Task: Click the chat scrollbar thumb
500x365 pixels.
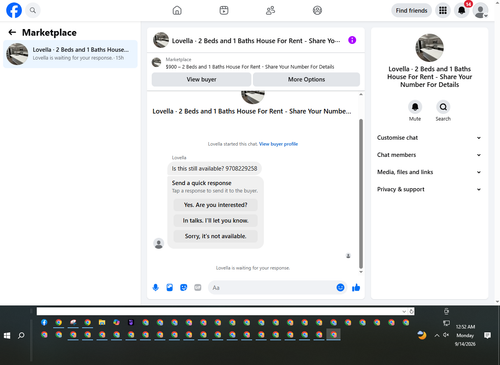Action: (x=361, y=193)
